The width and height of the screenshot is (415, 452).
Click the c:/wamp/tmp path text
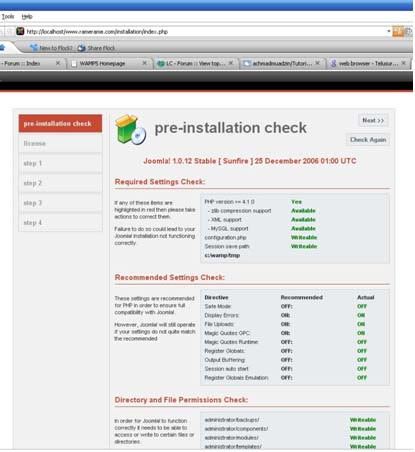pyautogui.click(x=222, y=255)
